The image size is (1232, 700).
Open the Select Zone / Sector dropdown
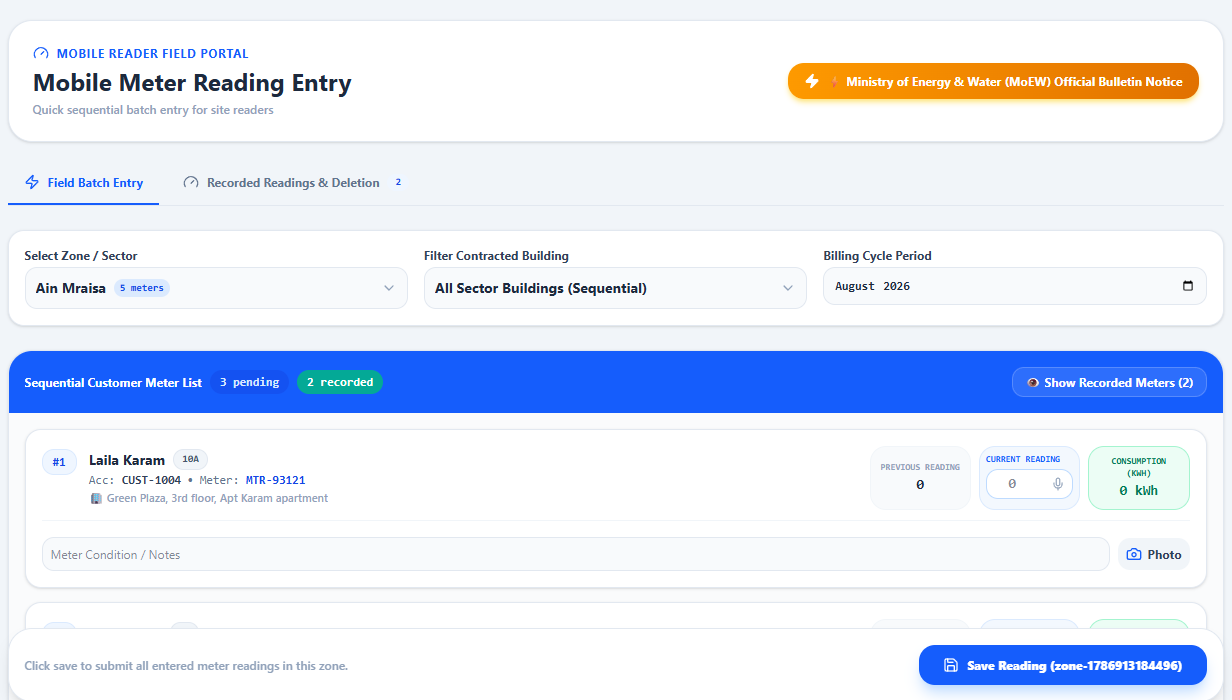click(216, 288)
